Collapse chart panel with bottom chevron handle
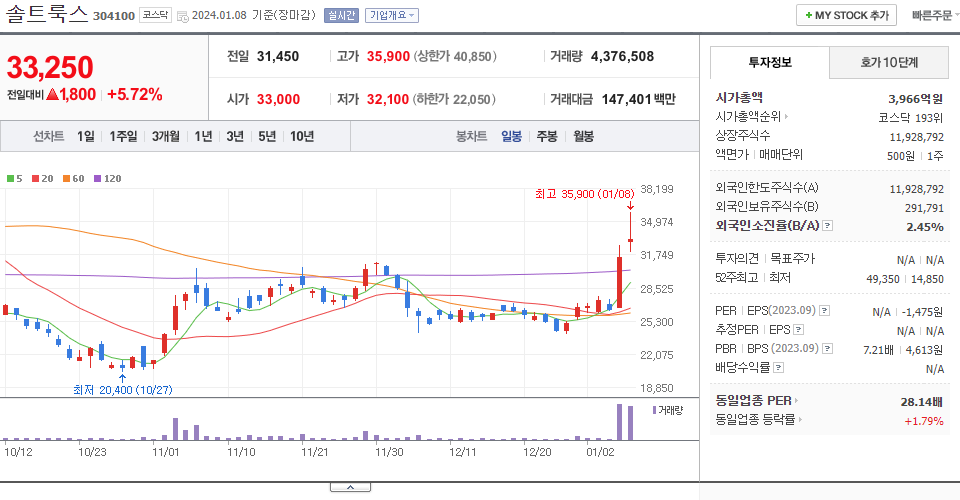 point(350,487)
